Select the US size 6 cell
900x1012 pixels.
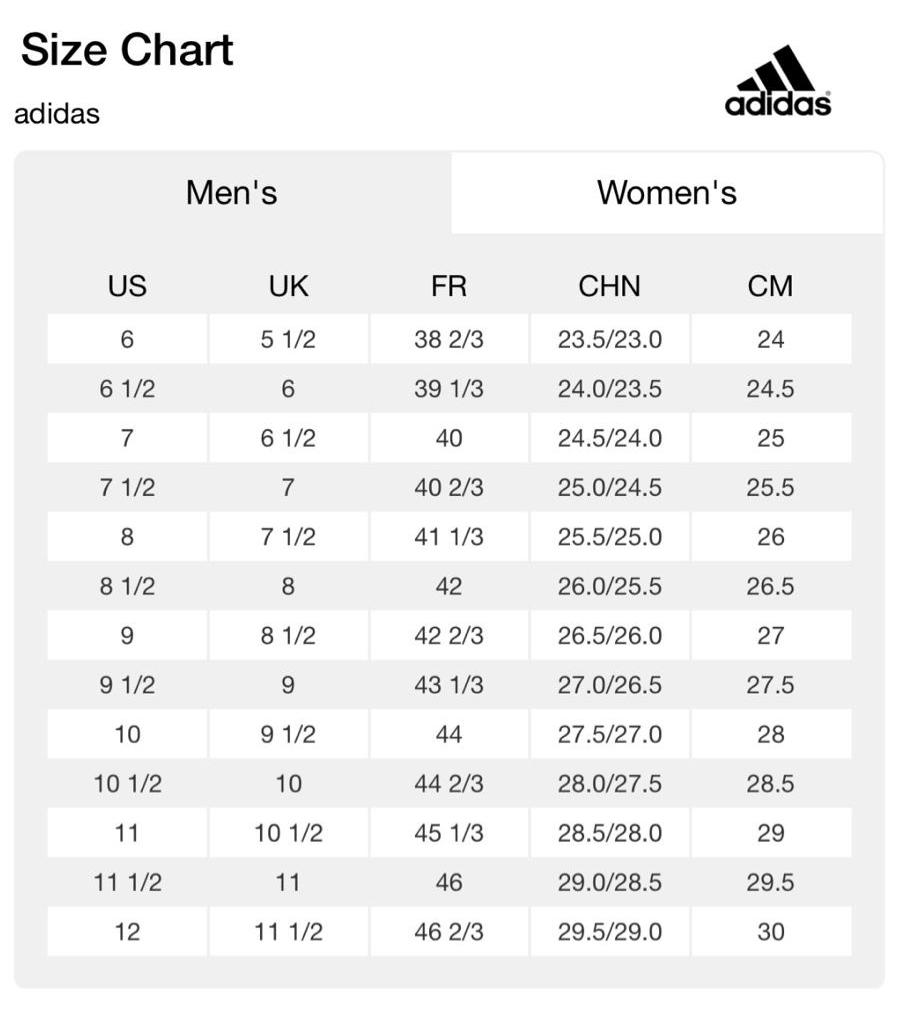click(x=127, y=339)
